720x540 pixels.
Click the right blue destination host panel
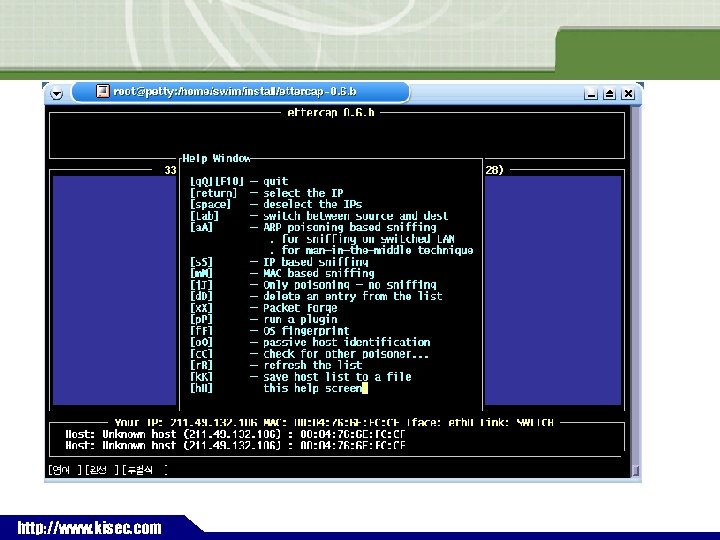[x=553, y=290]
